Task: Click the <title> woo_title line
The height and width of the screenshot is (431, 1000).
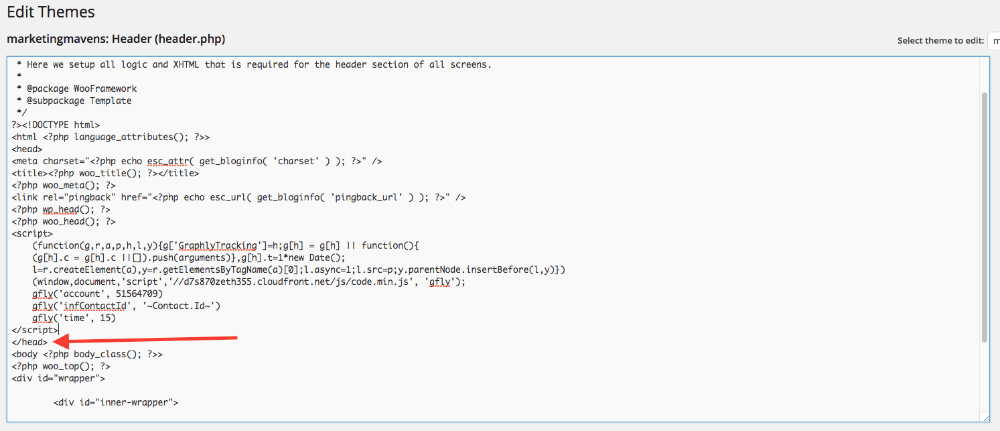Action: click(x=105, y=173)
